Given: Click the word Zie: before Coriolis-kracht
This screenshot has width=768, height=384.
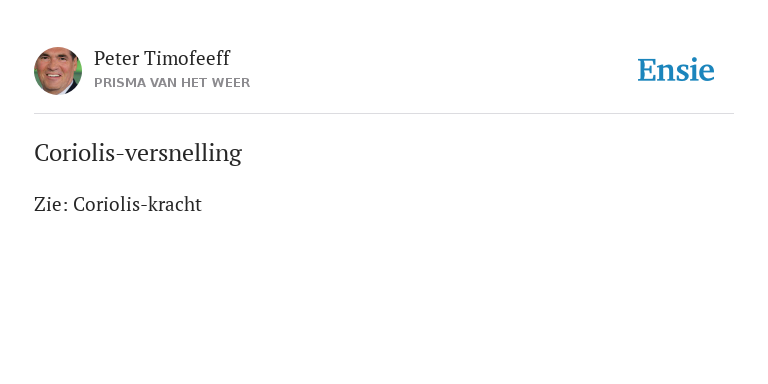Looking at the screenshot, I should pos(51,204).
